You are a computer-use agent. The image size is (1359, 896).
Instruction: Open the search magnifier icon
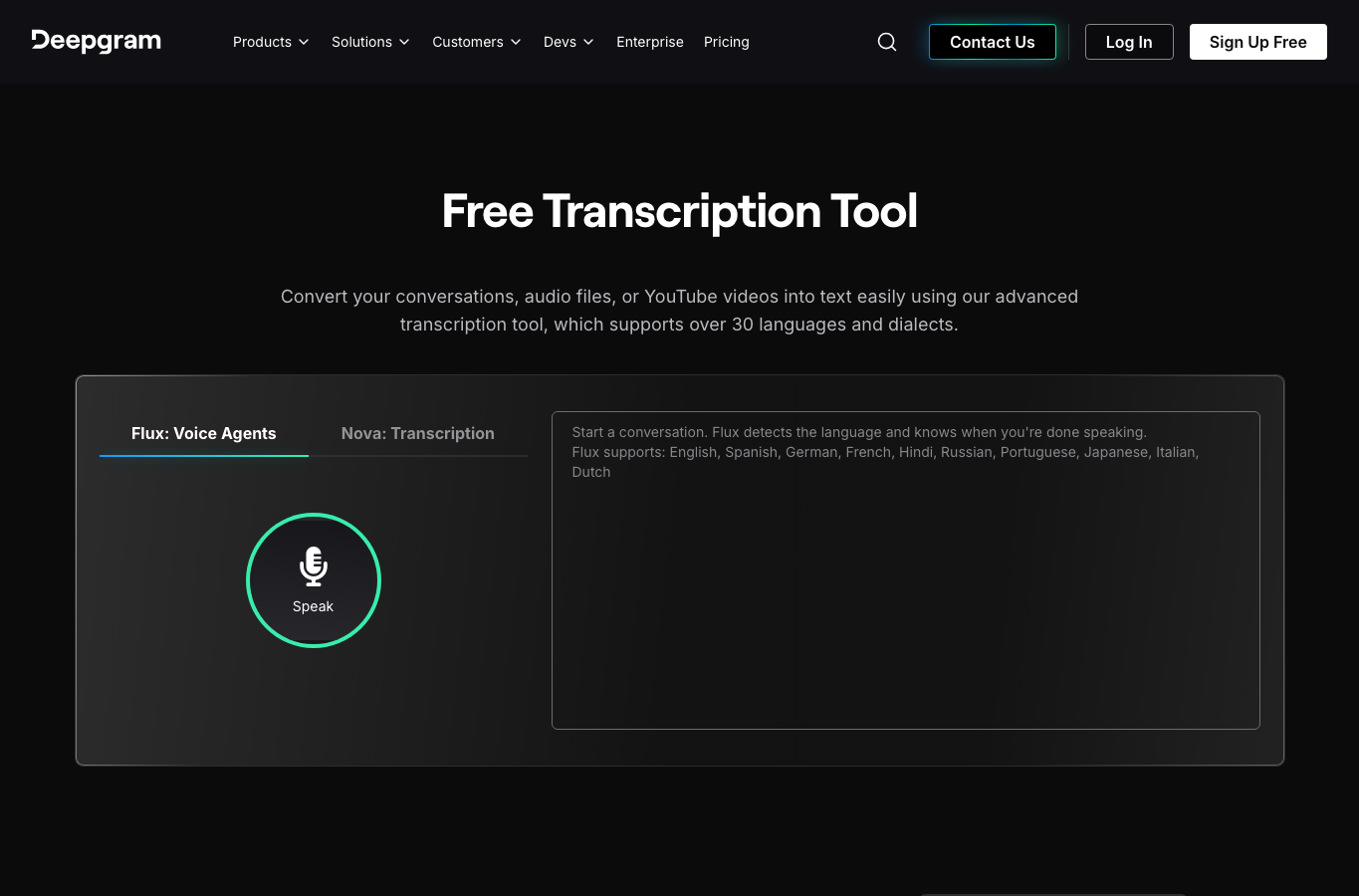point(887,42)
